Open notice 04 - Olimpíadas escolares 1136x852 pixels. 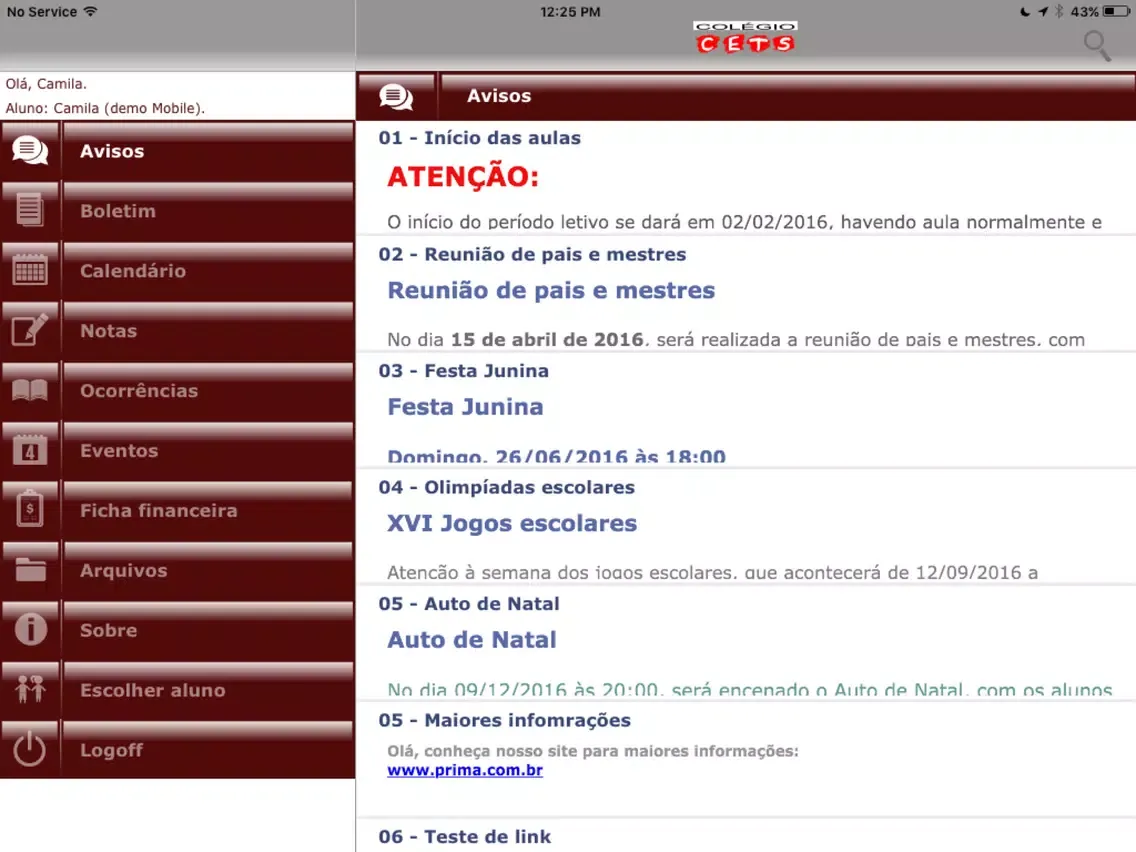(x=746, y=527)
